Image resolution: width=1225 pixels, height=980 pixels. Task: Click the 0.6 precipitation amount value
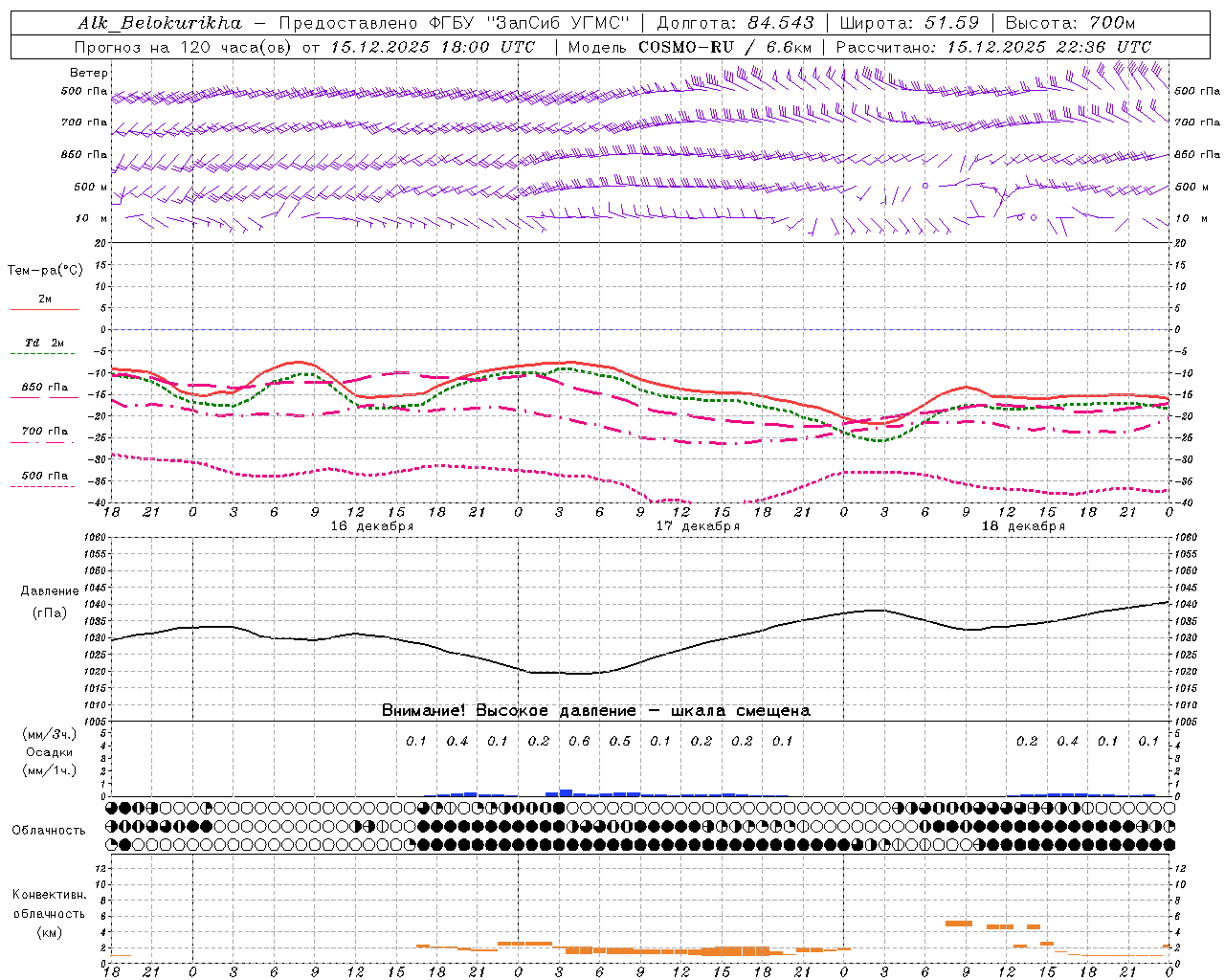[x=579, y=741]
